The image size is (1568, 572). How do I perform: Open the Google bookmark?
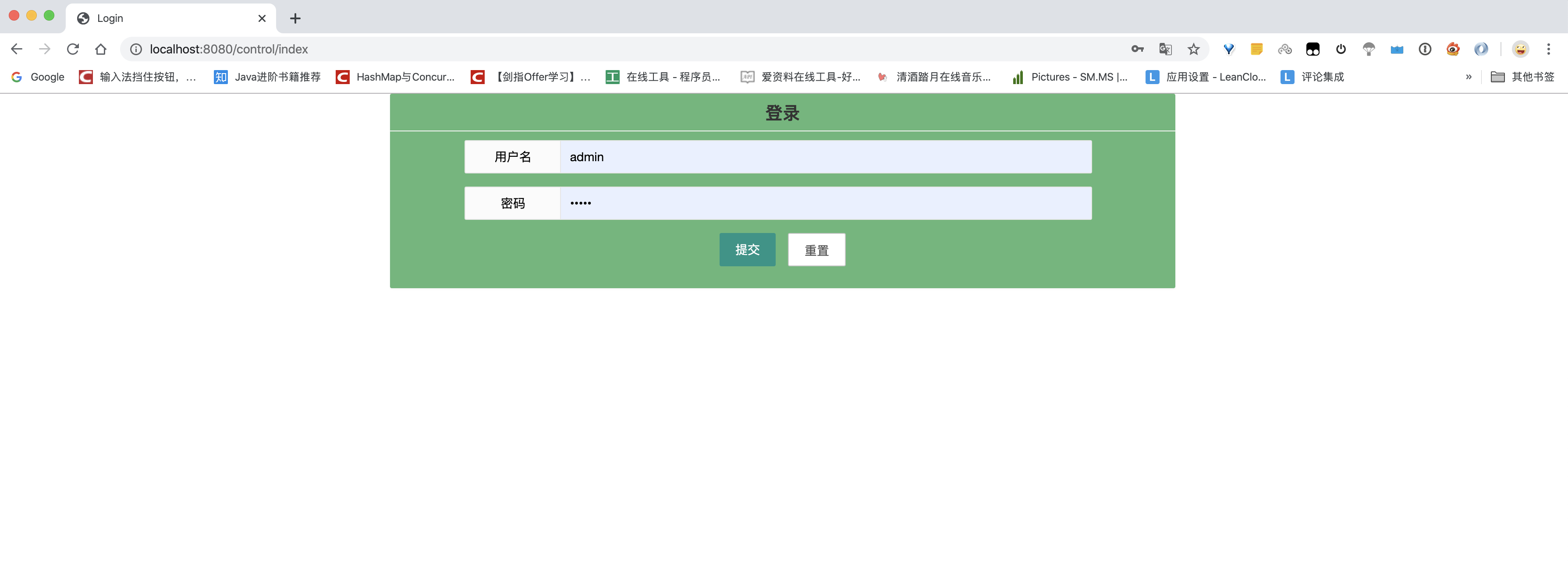coord(39,77)
